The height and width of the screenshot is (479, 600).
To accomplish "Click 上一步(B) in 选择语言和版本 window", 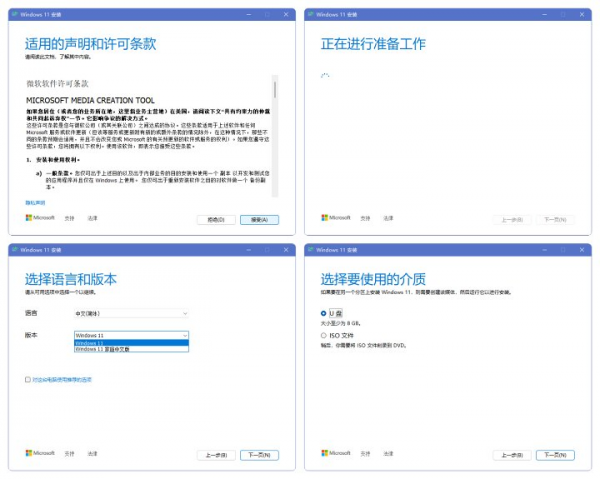I will click(x=216, y=455).
